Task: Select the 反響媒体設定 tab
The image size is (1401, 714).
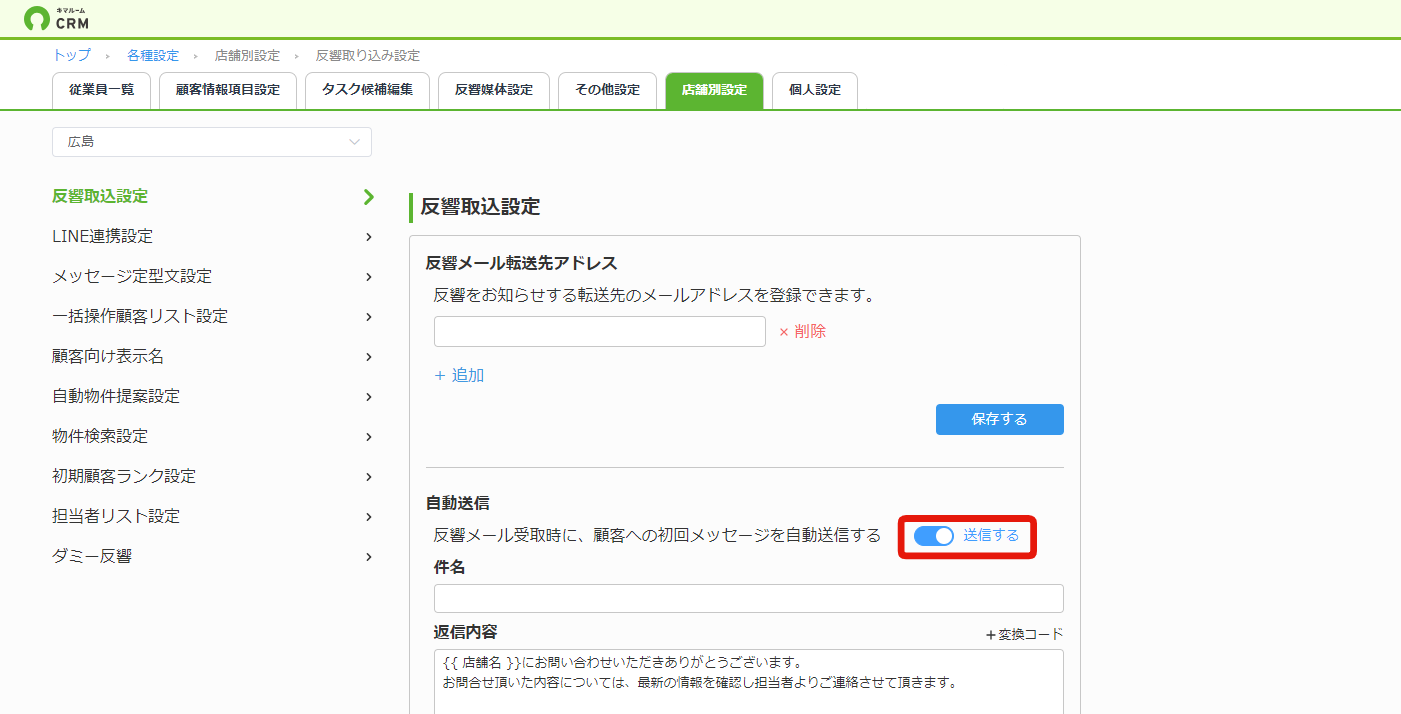Action: click(x=493, y=90)
